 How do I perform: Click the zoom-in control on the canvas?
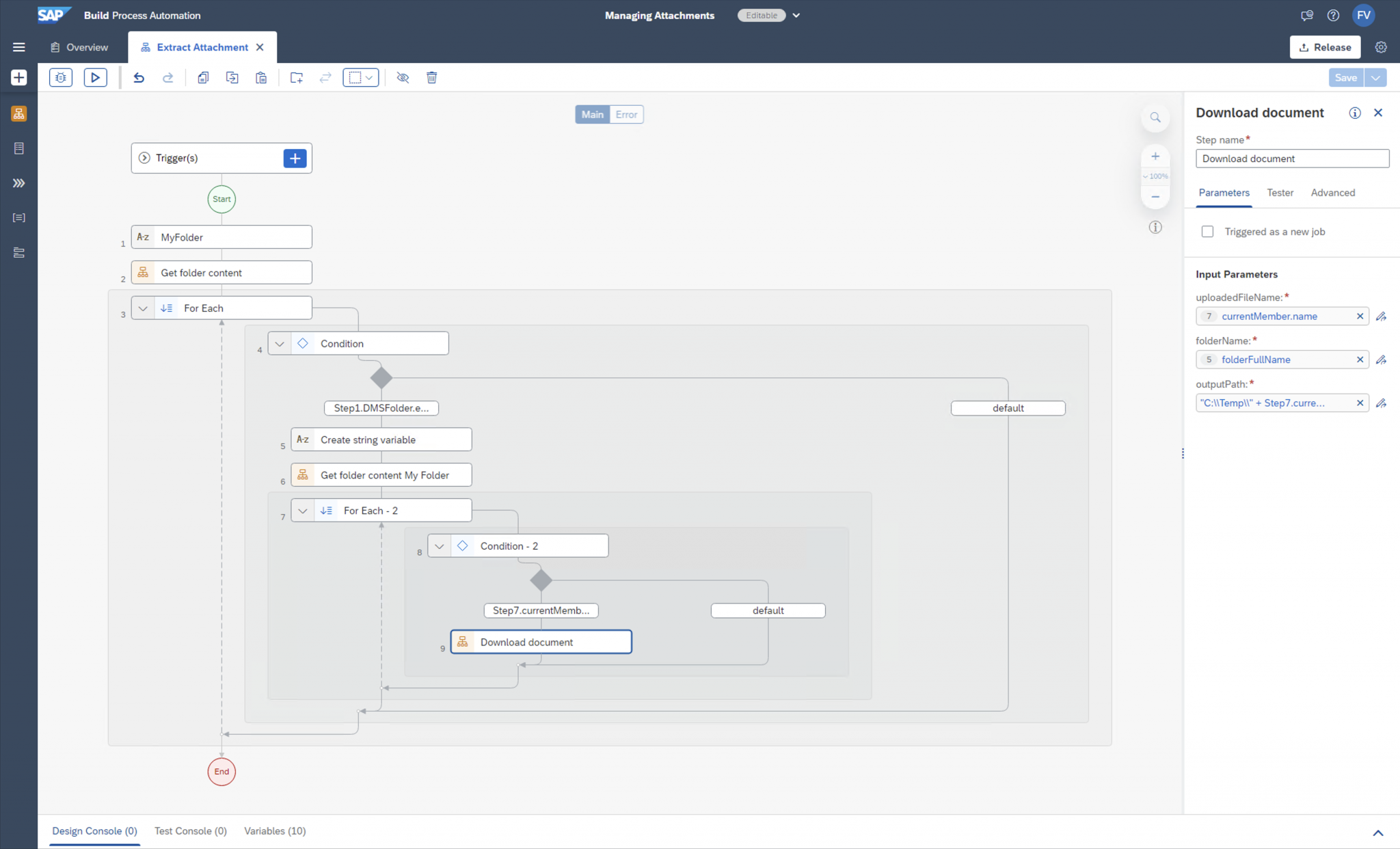pos(1155,156)
